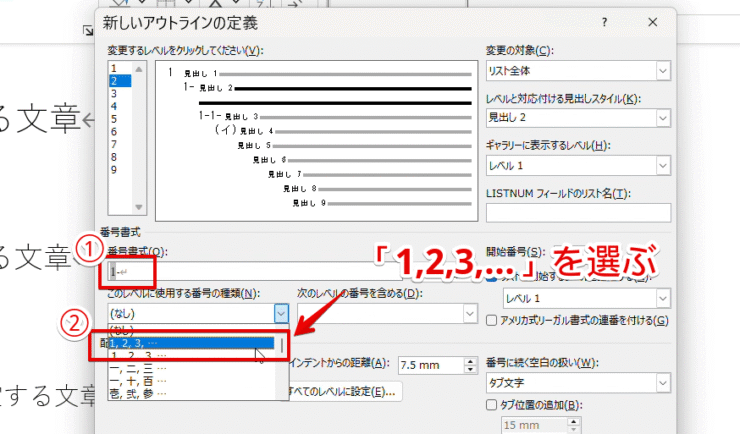Toggle the アメリカ式リーガル書式 checkbox
The width and height of the screenshot is (740, 434).
(491, 321)
